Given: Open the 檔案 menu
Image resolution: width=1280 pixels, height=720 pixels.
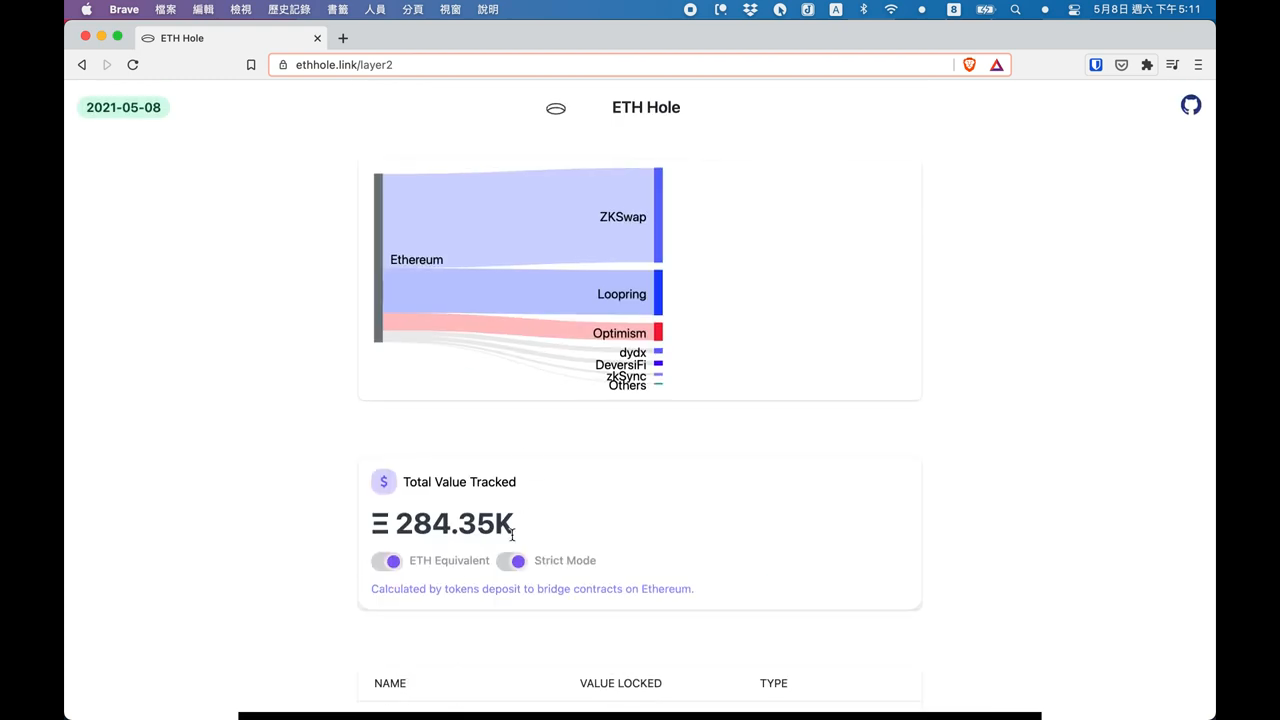Looking at the screenshot, I should (165, 9).
